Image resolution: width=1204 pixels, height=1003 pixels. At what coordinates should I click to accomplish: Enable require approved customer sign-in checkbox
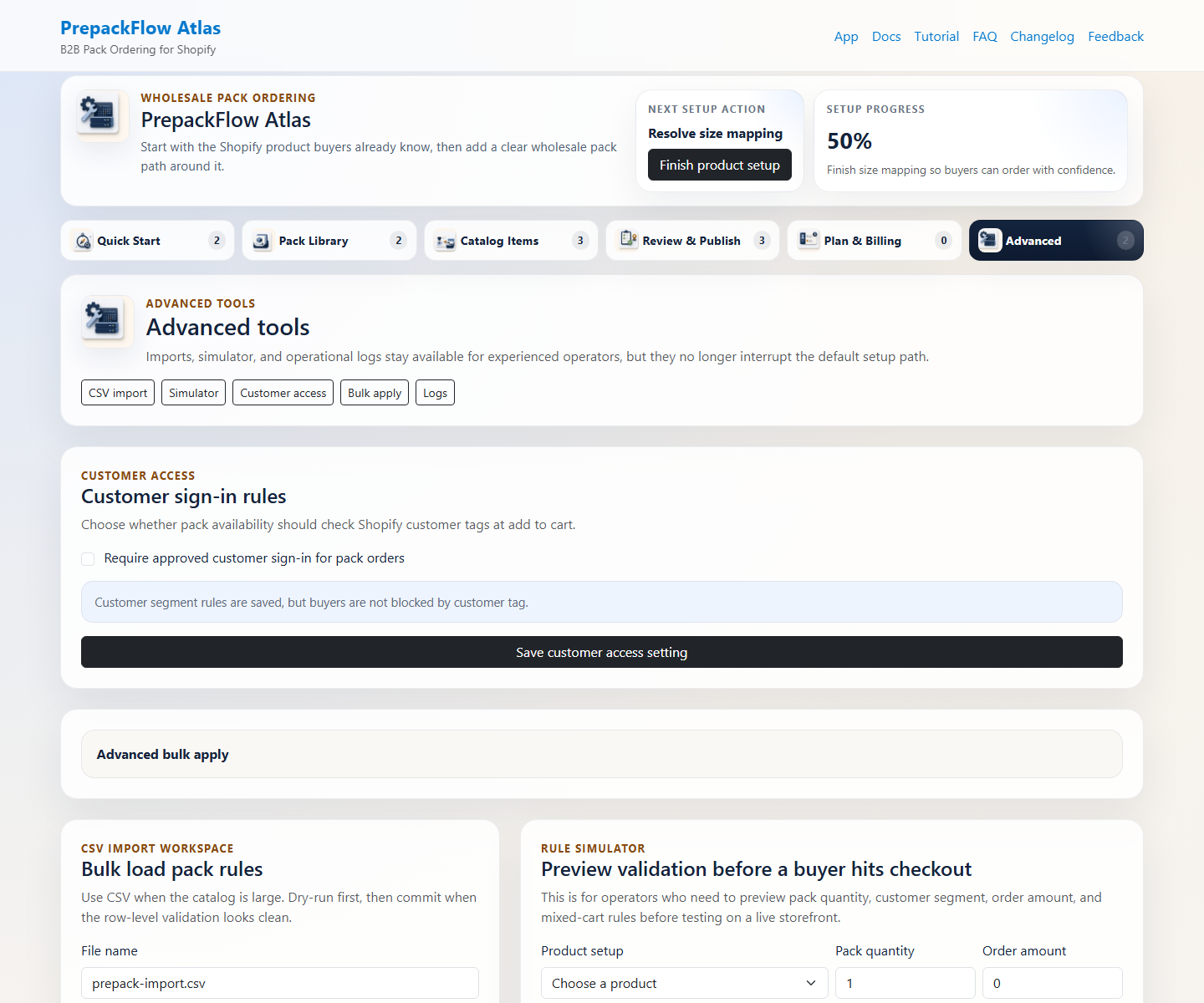[88, 558]
